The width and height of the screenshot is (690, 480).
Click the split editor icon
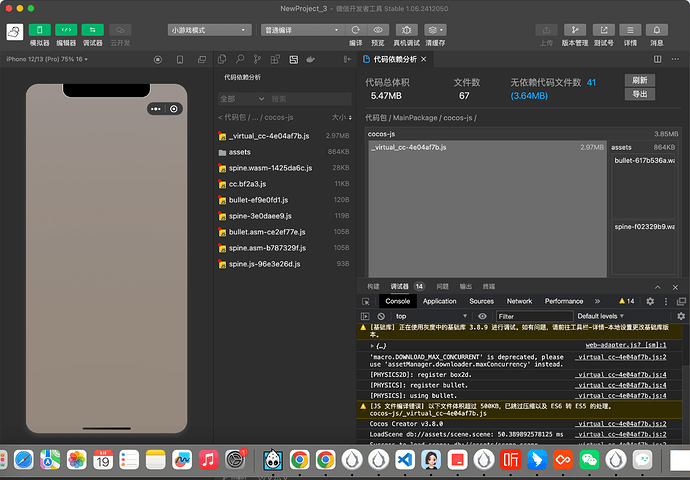tap(657, 59)
